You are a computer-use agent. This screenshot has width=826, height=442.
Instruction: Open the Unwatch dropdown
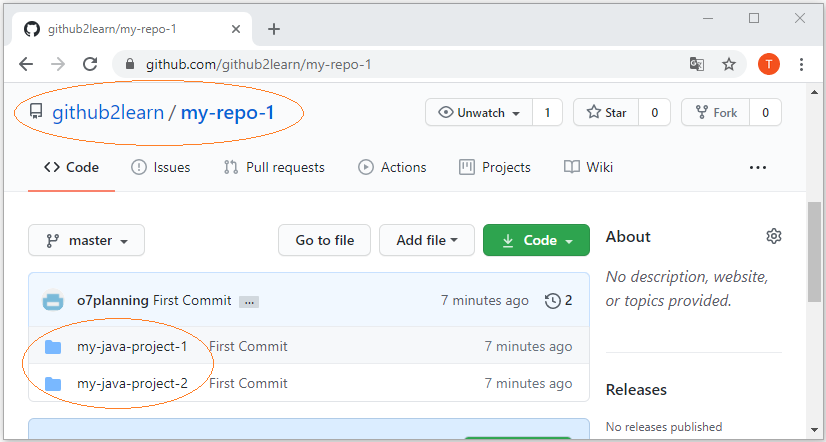[479, 112]
